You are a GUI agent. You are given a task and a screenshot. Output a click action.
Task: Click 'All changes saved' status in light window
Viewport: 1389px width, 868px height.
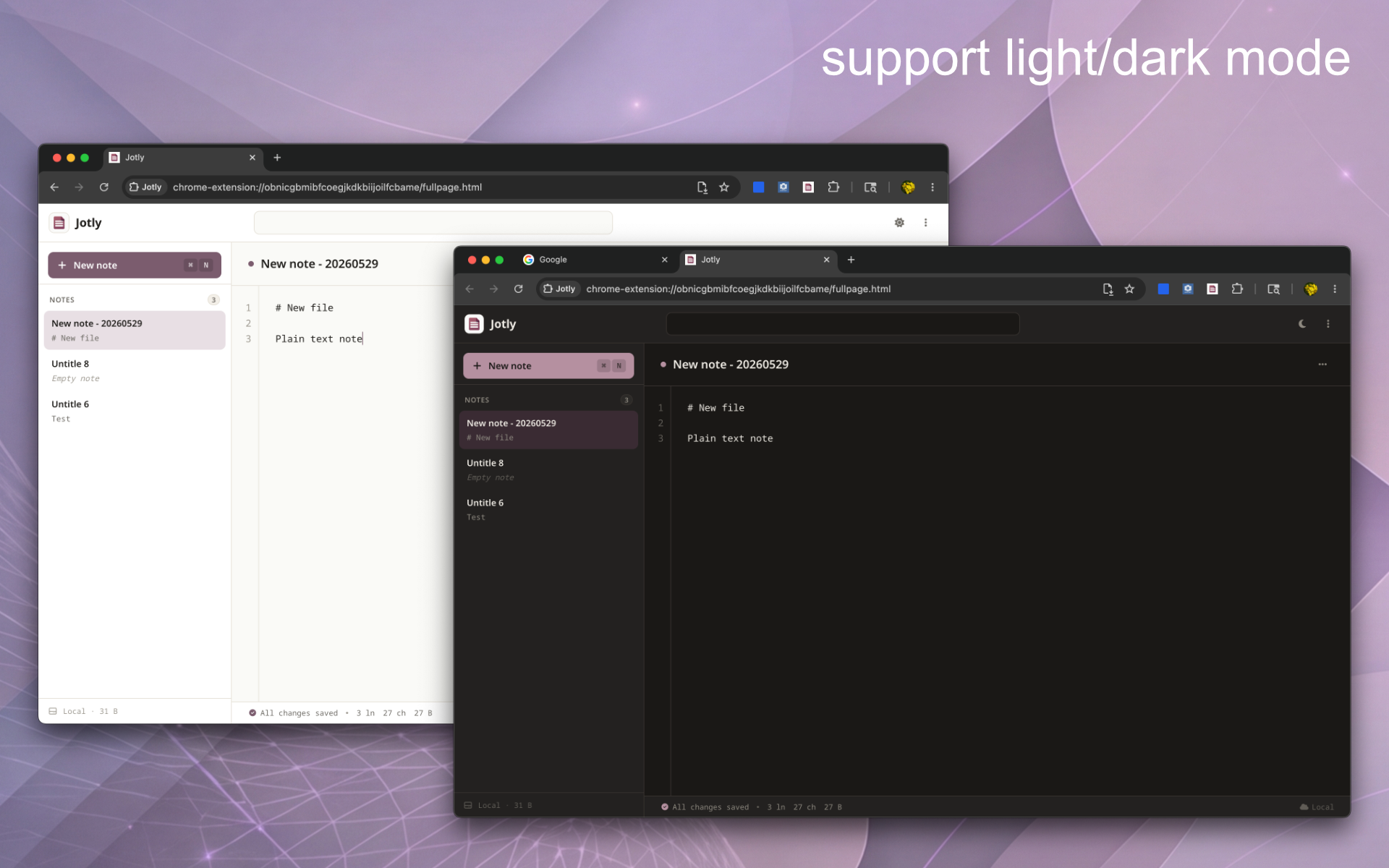[x=293, y=713]
